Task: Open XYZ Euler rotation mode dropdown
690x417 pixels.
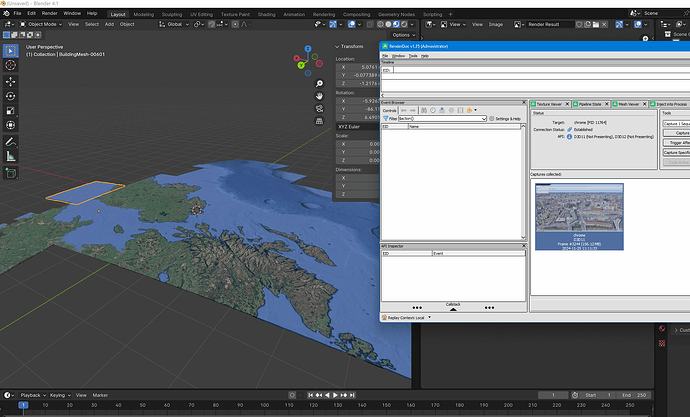Action: click(x=357, y=127)
